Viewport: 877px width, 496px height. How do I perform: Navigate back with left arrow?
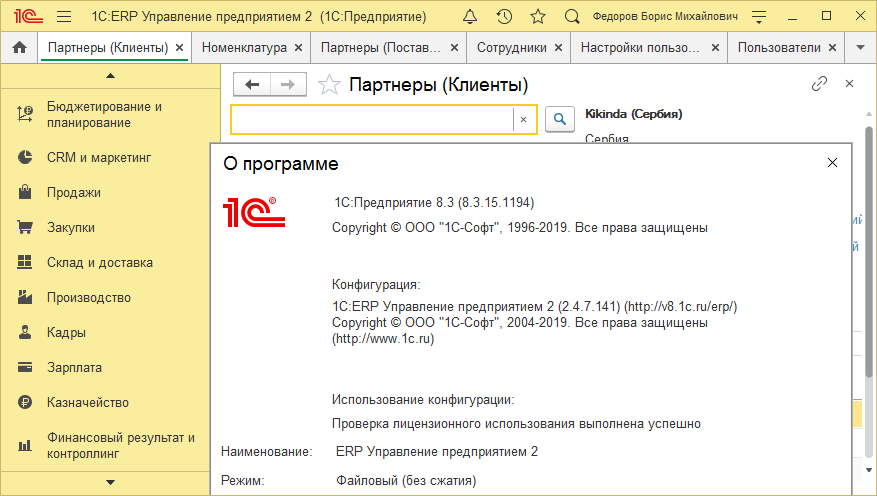252,84
